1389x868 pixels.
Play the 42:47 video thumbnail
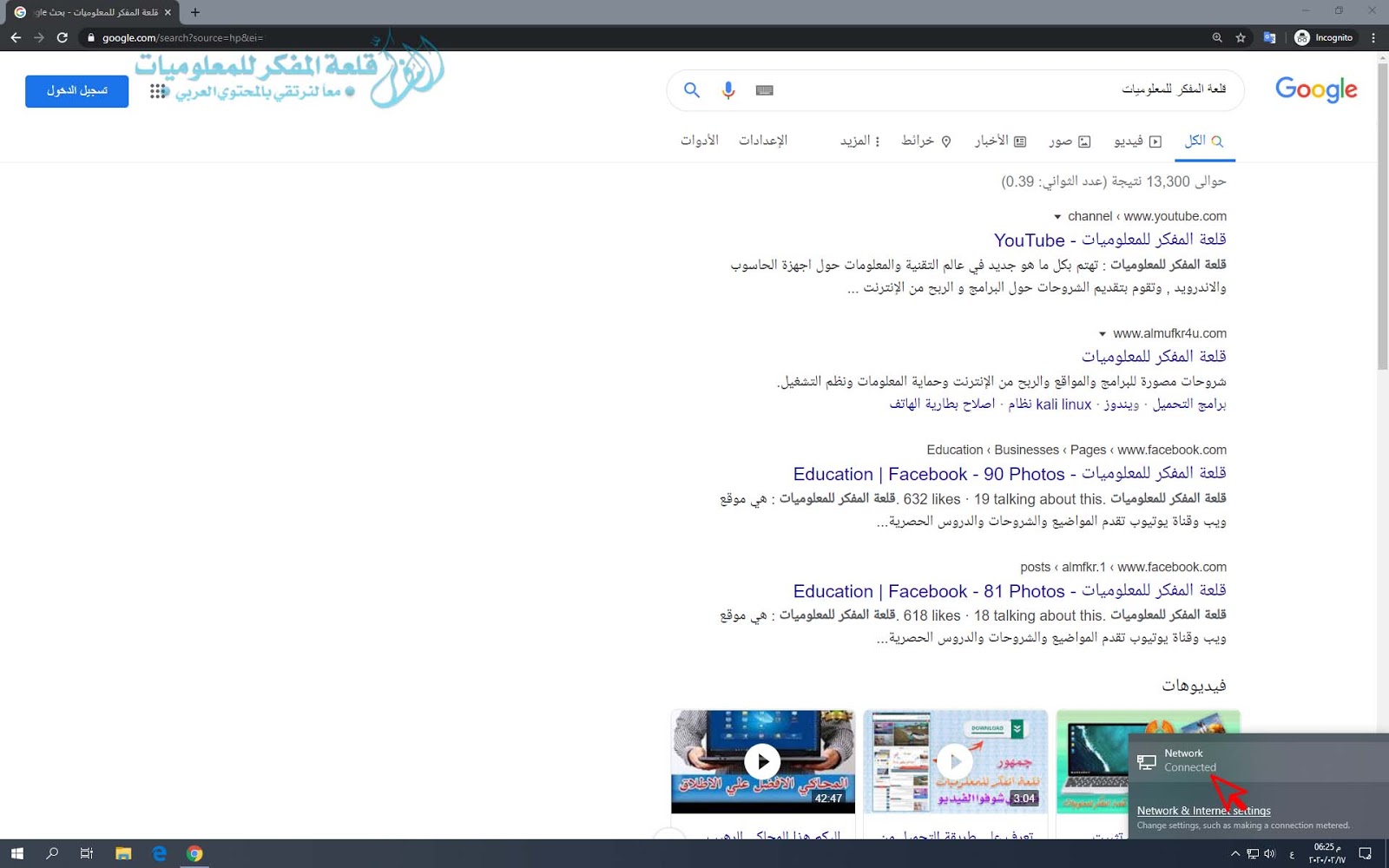(762, 761)
